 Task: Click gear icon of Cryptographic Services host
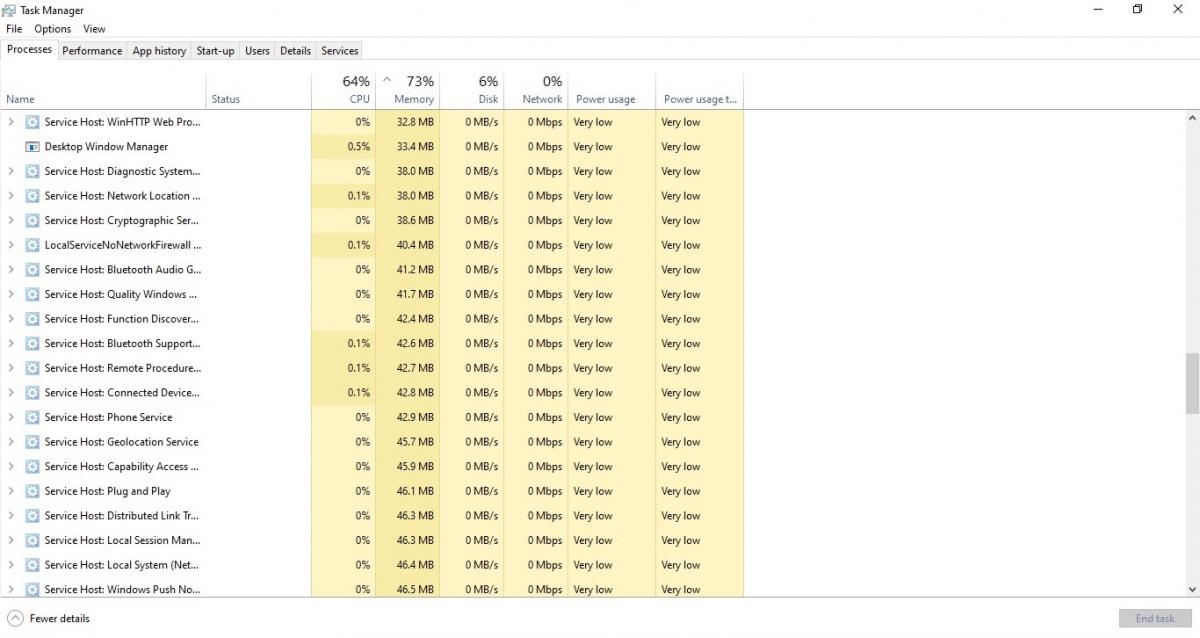pos(32,220)
